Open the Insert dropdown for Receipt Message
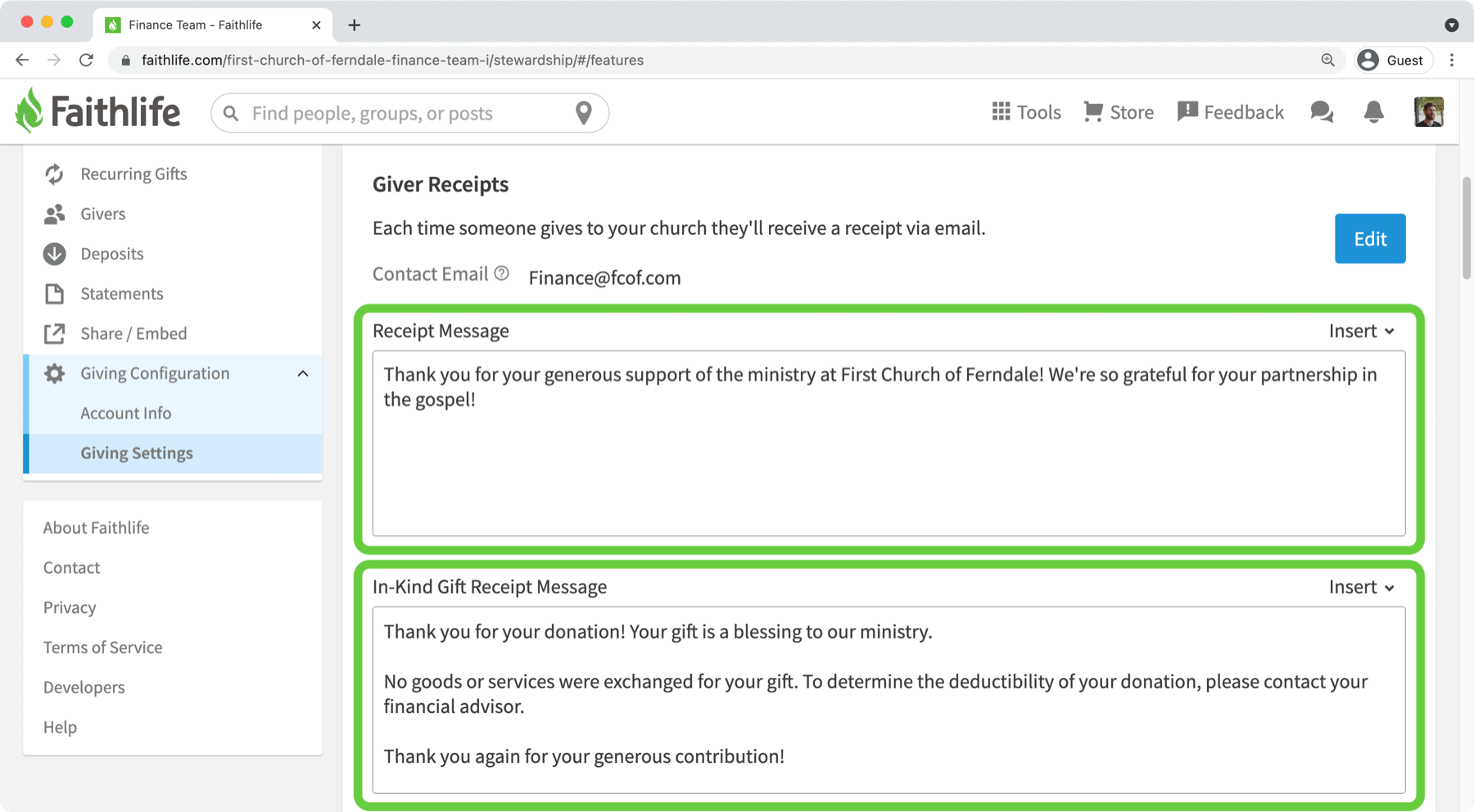 click(x=1361, y=331)
